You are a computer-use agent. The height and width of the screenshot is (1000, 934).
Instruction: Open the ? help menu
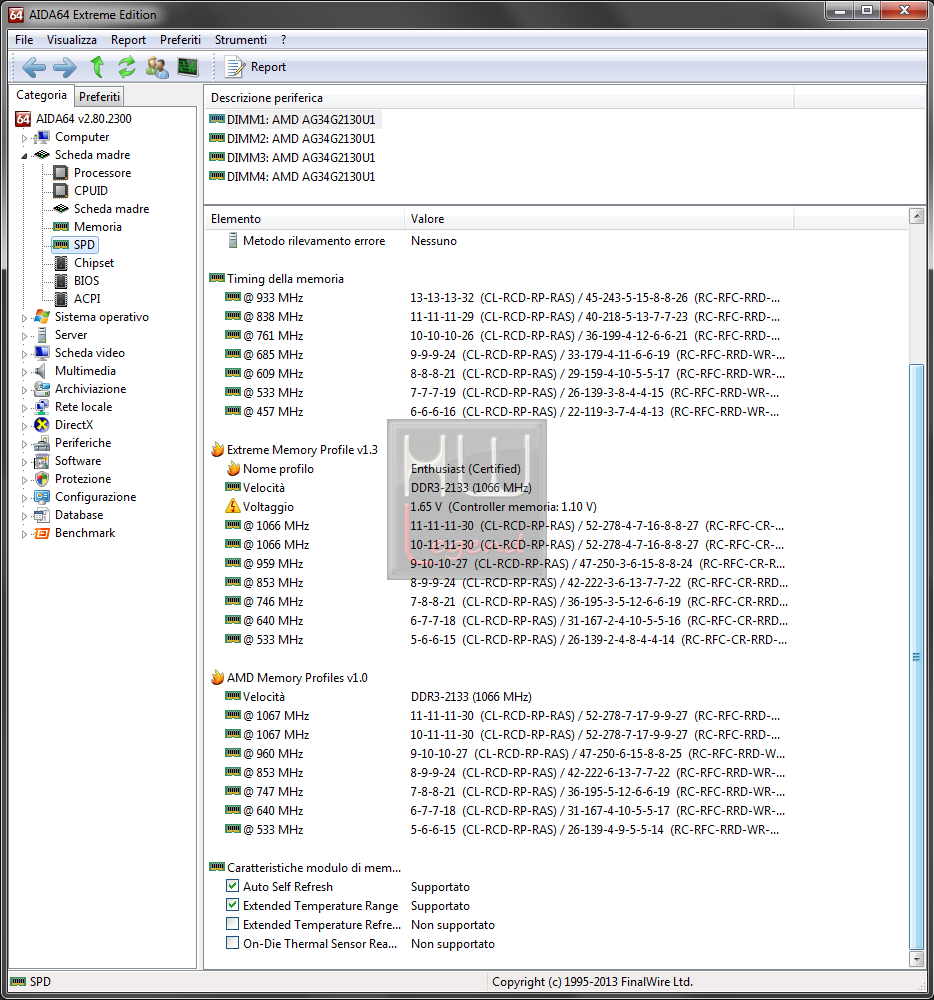pos(283,40)
